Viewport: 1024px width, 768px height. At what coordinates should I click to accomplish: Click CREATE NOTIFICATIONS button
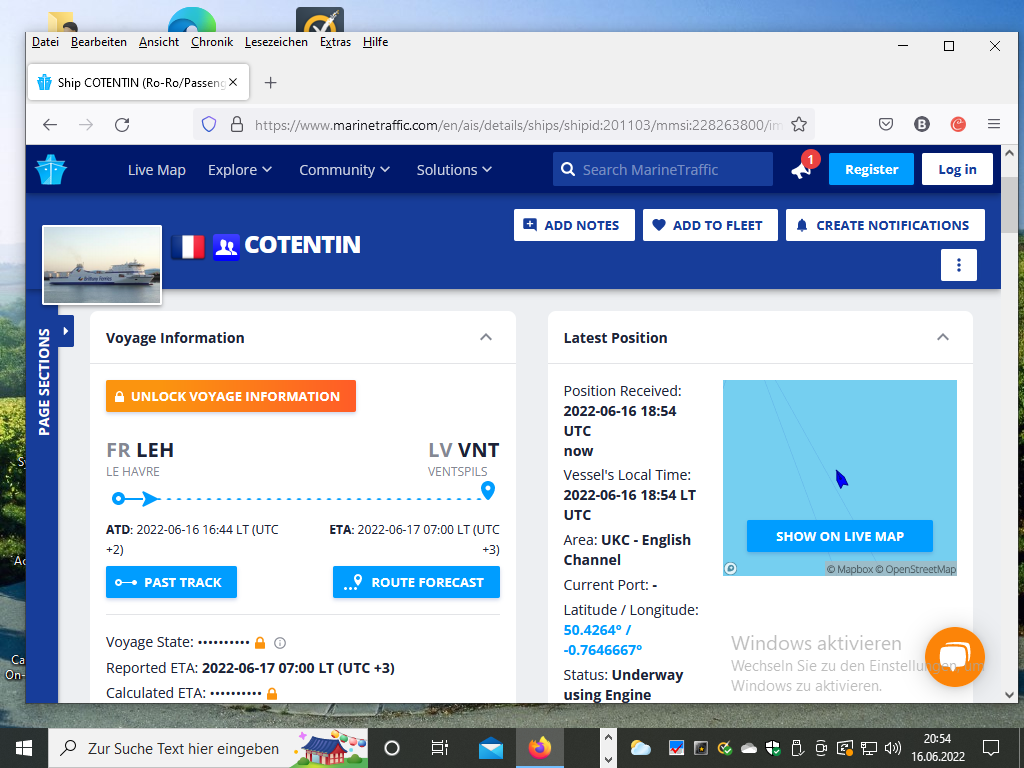click(885, 225)
